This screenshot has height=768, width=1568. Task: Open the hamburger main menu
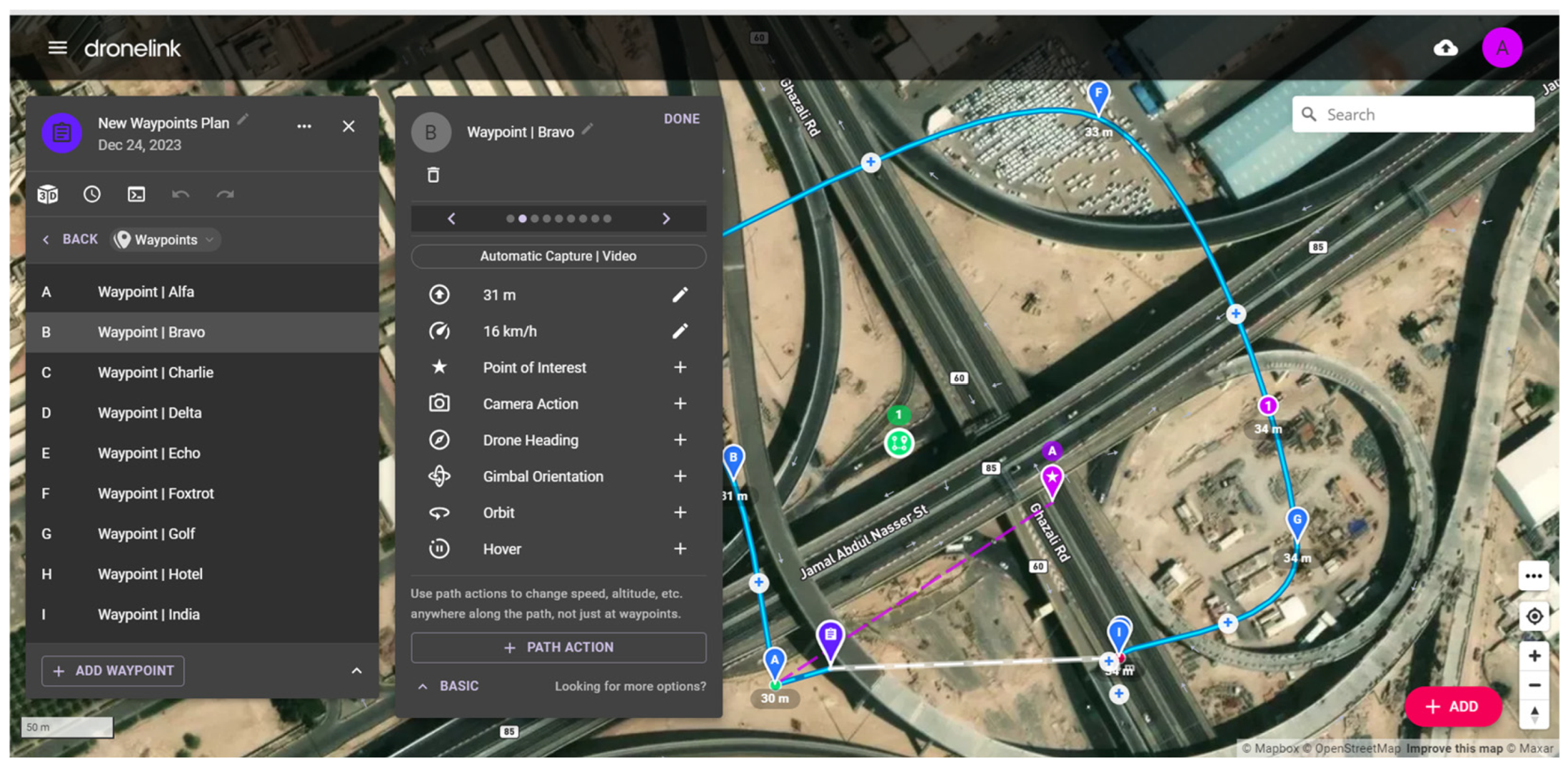(57, 48)
